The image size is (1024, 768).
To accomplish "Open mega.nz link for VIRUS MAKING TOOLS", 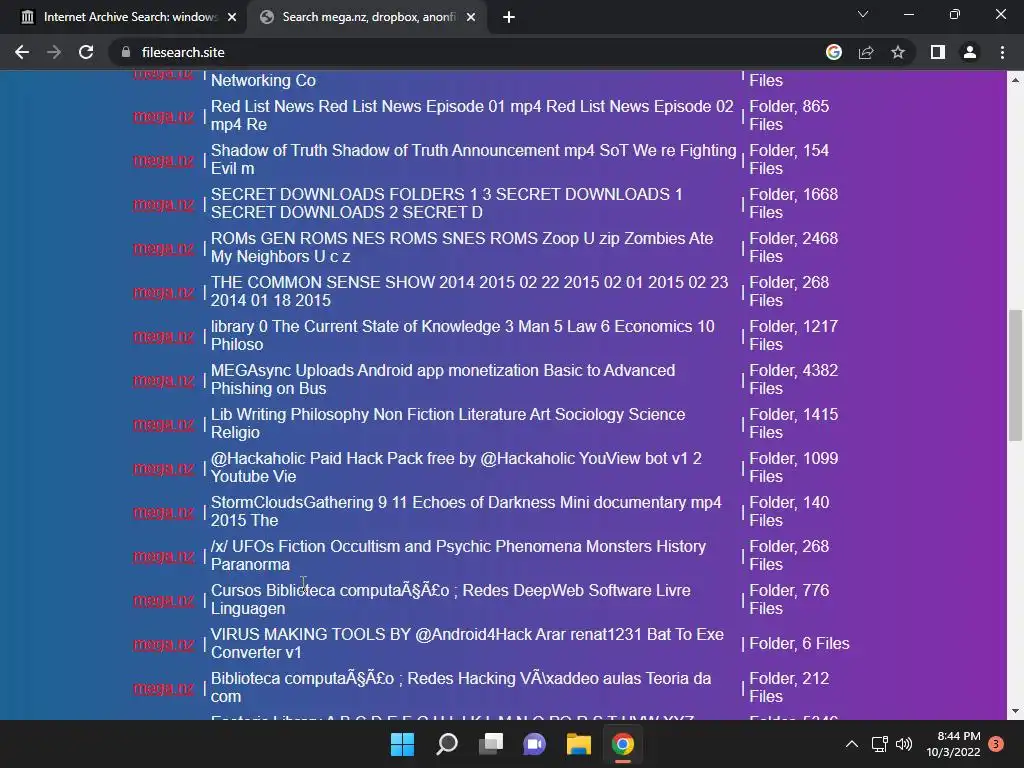I will coord(164,644).
